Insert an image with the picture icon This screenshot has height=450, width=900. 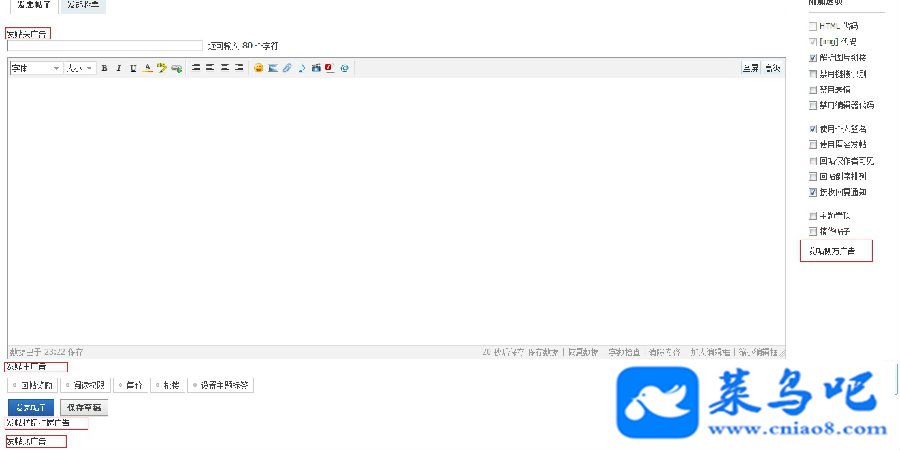coord(273,68)
